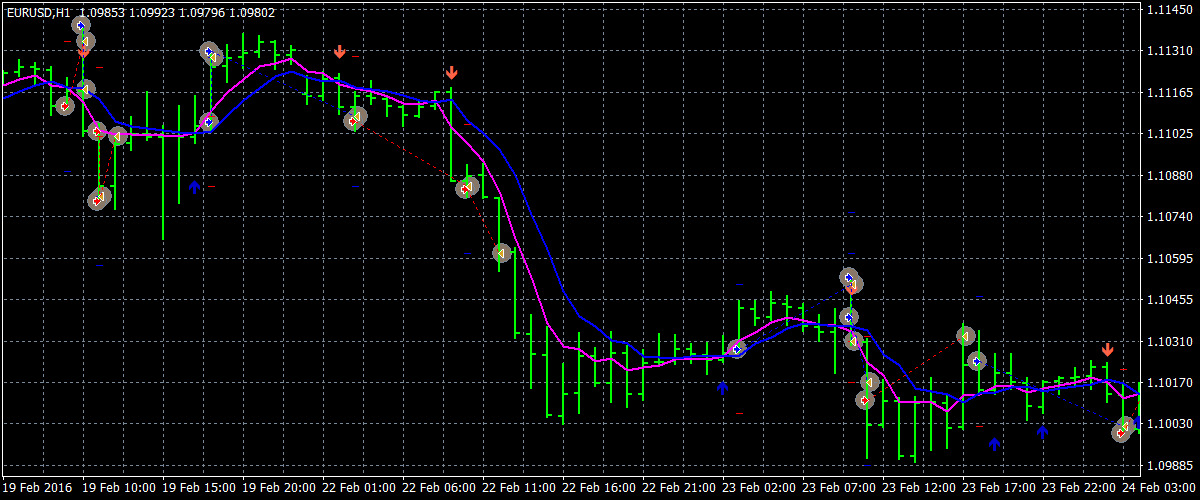Click the 1.09885 price axis label
Viewport: 1200px width, 500px height.
[x=1170, y=465]
